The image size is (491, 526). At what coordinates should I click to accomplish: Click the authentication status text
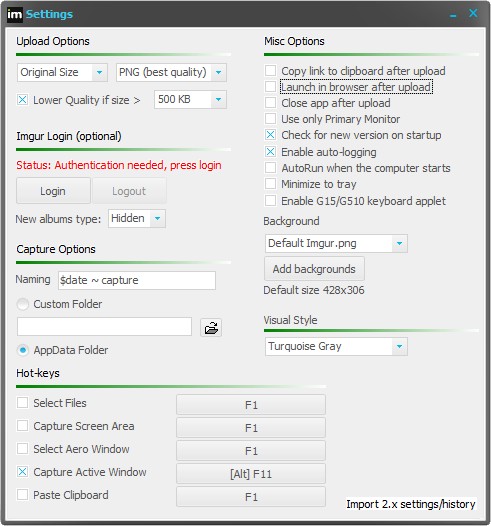click(x=119, y=165)
